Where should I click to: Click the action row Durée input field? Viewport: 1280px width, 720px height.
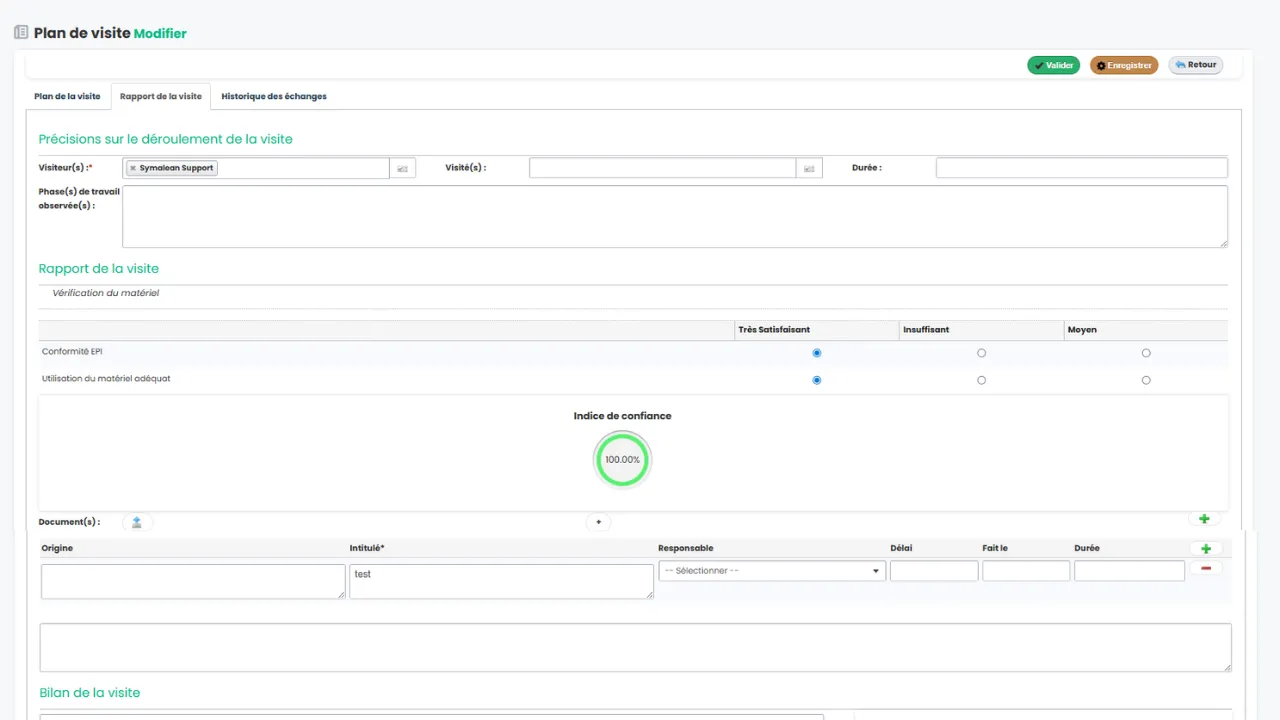(1130, 571)
